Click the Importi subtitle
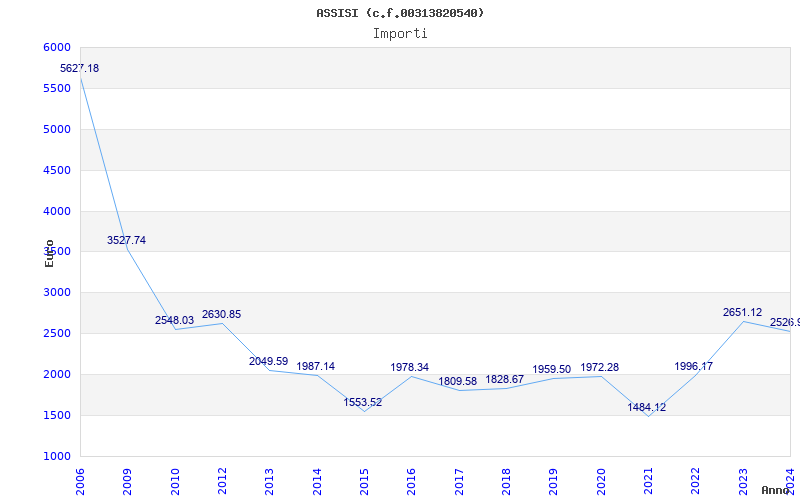This screenshot has height=500, width=800. point(400,34)
